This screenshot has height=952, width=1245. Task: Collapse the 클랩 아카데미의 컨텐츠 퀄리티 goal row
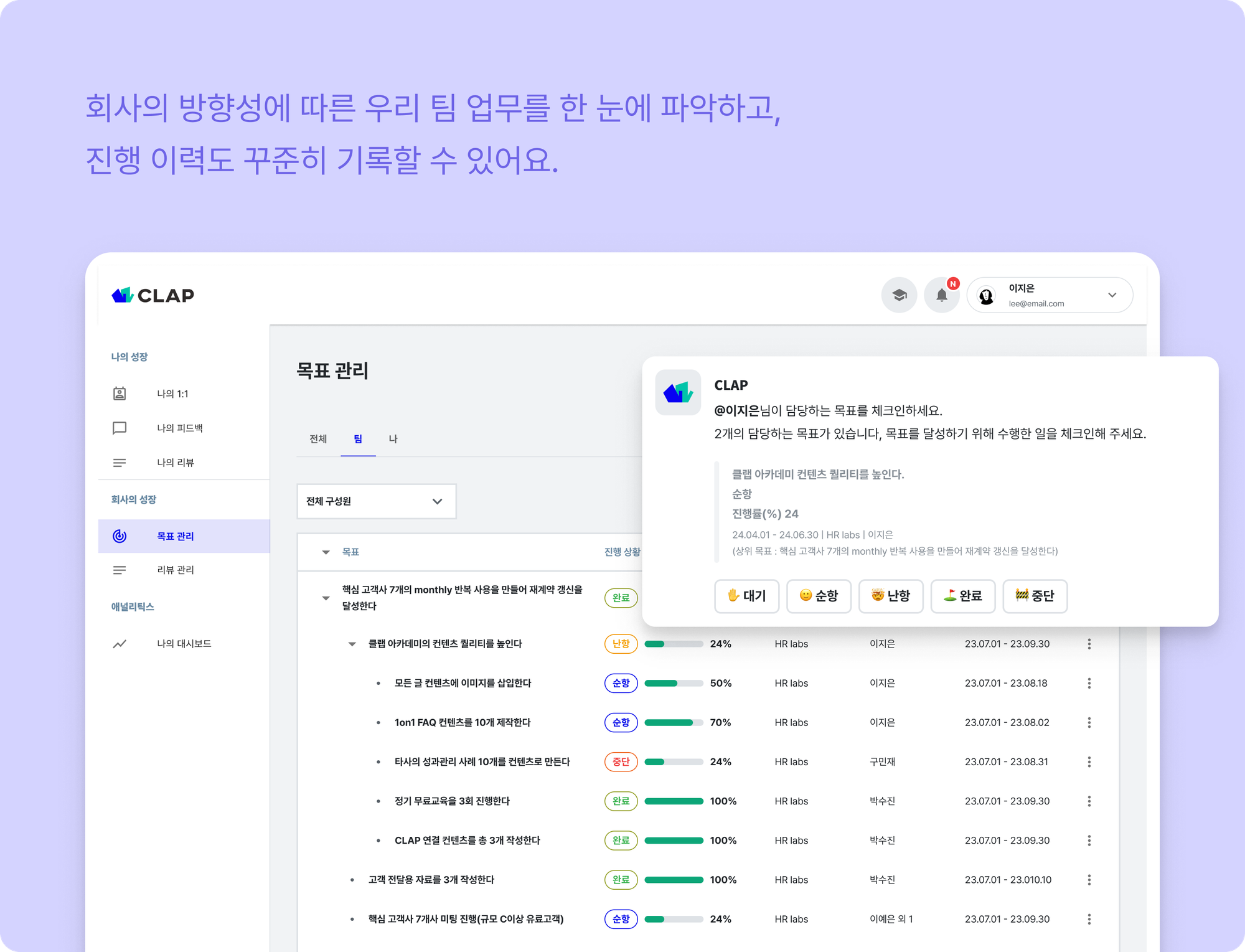[x=350, y=644]
